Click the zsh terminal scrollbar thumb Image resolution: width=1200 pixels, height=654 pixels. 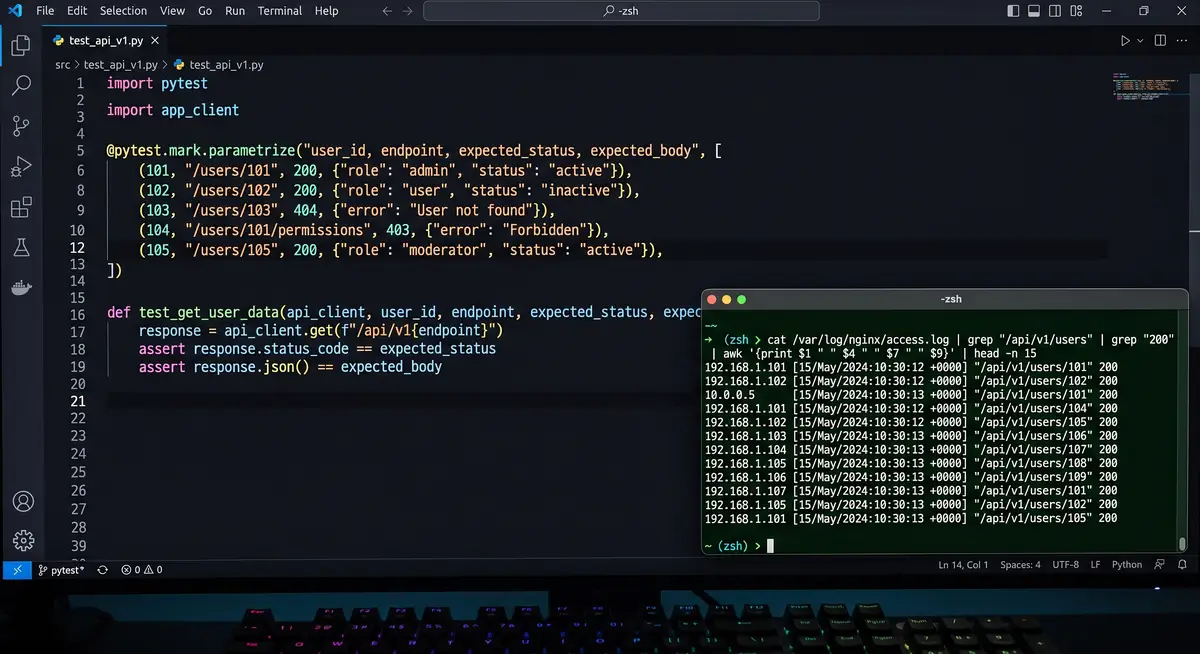pyautogui.click(x=1182, y=544)
